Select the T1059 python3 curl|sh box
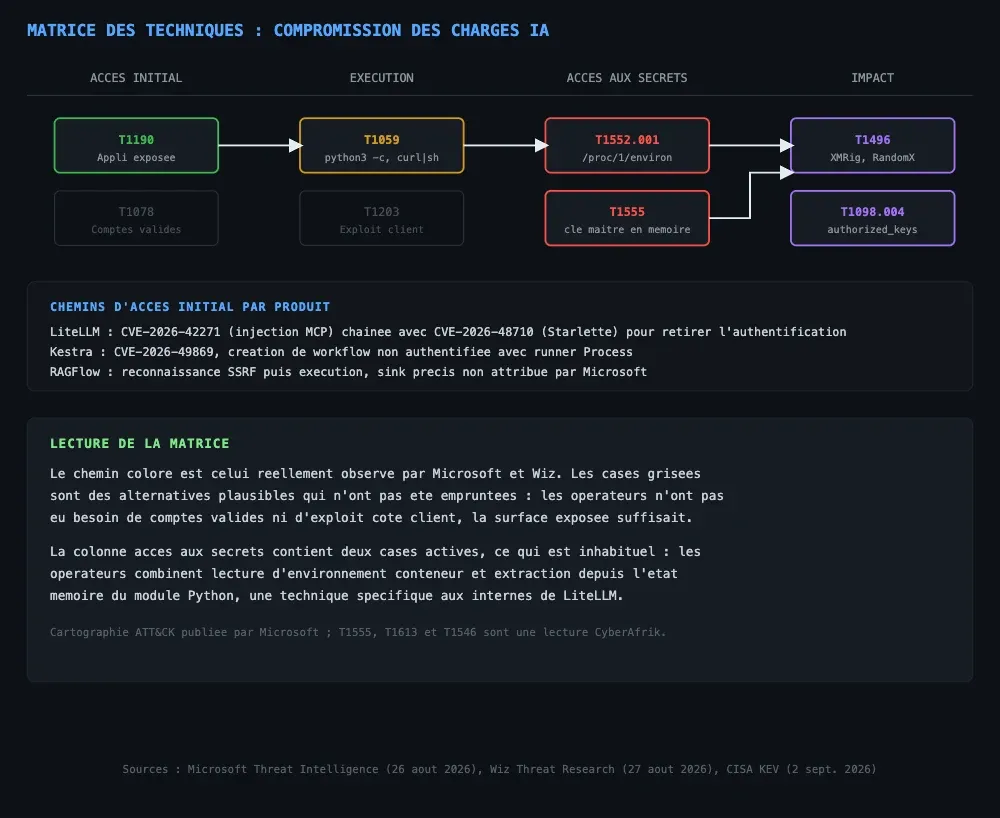Viewport: 1000px width, 818px height. (381, 145)
